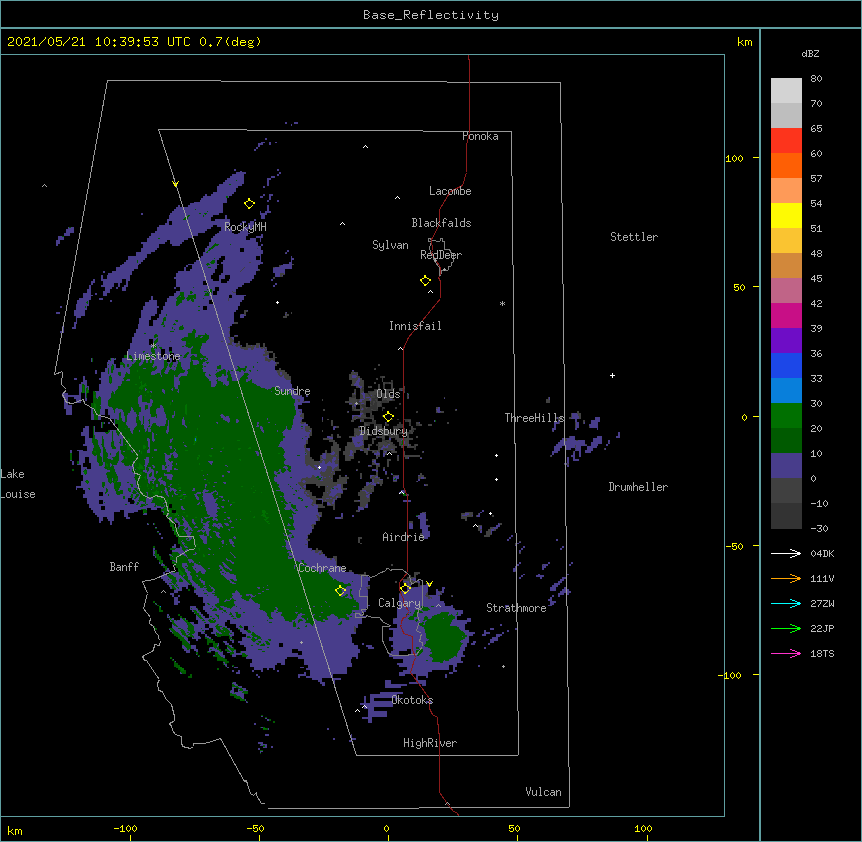Click the Innisfail town label

pyautogui.click(x=415, y=326)
